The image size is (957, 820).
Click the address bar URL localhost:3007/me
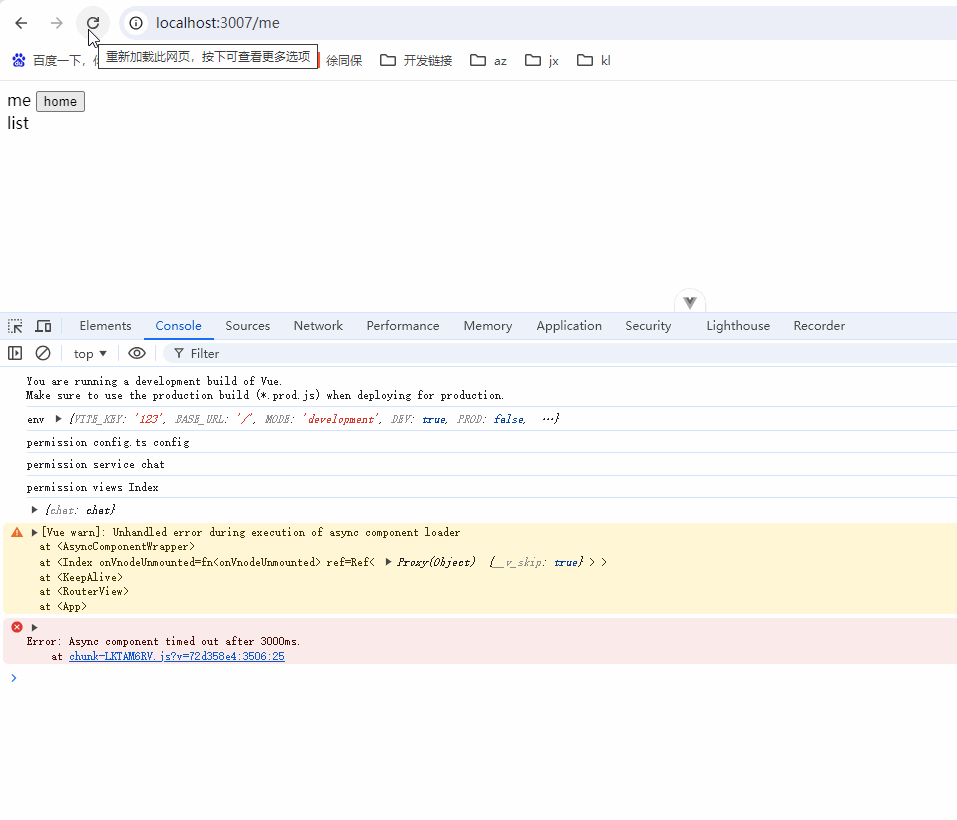[218, 23]
